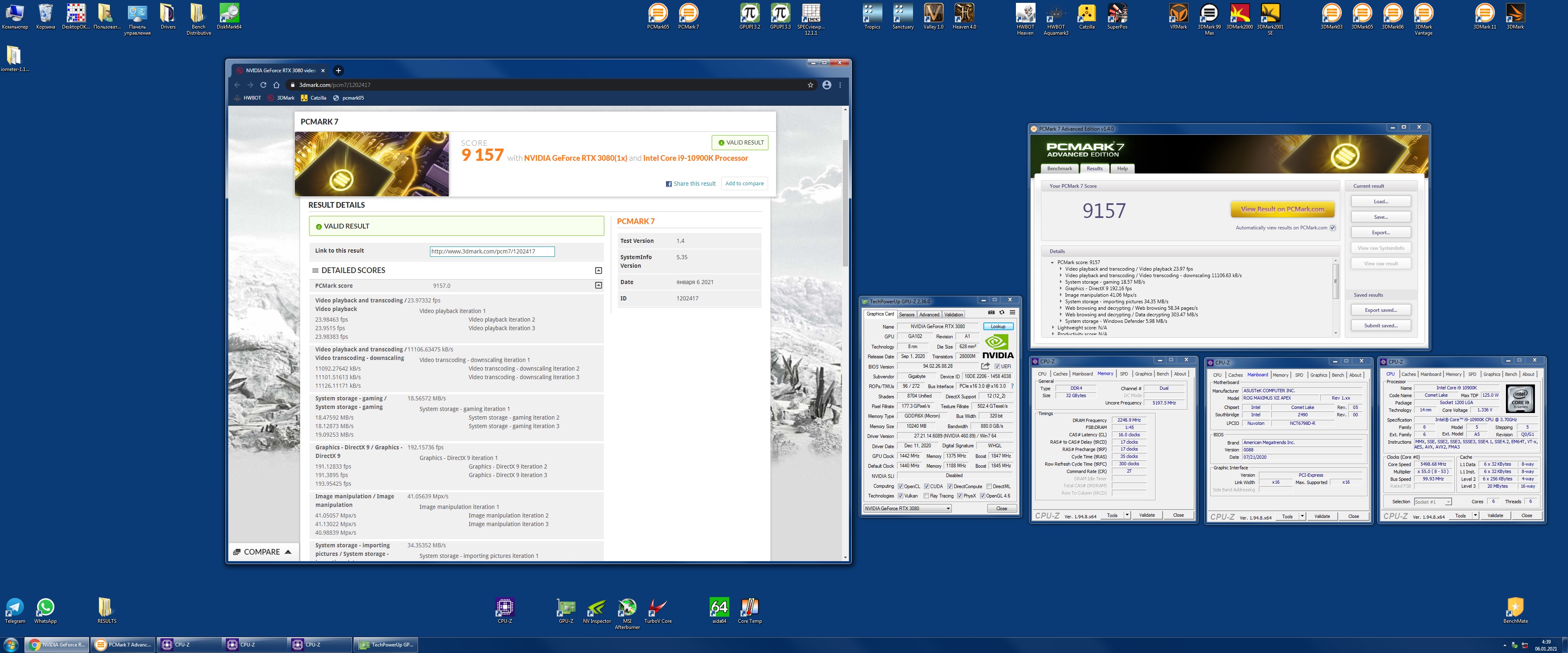The height and width of the screenshot is (653, 1568).
Task: Bookmark the page with the star icon
Action: (x=810, y=84)
